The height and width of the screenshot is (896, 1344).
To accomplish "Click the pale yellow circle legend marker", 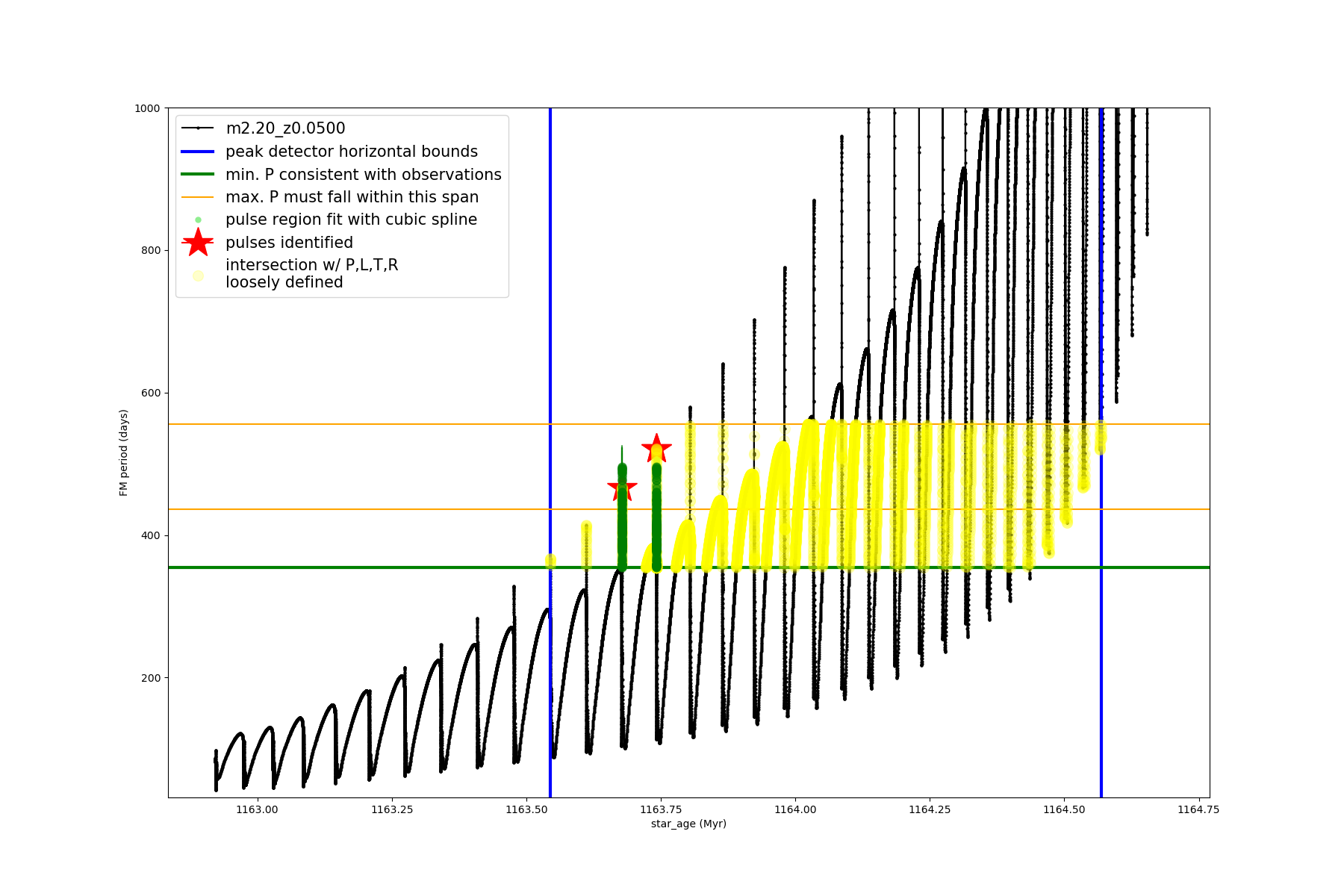I will 198,276.
